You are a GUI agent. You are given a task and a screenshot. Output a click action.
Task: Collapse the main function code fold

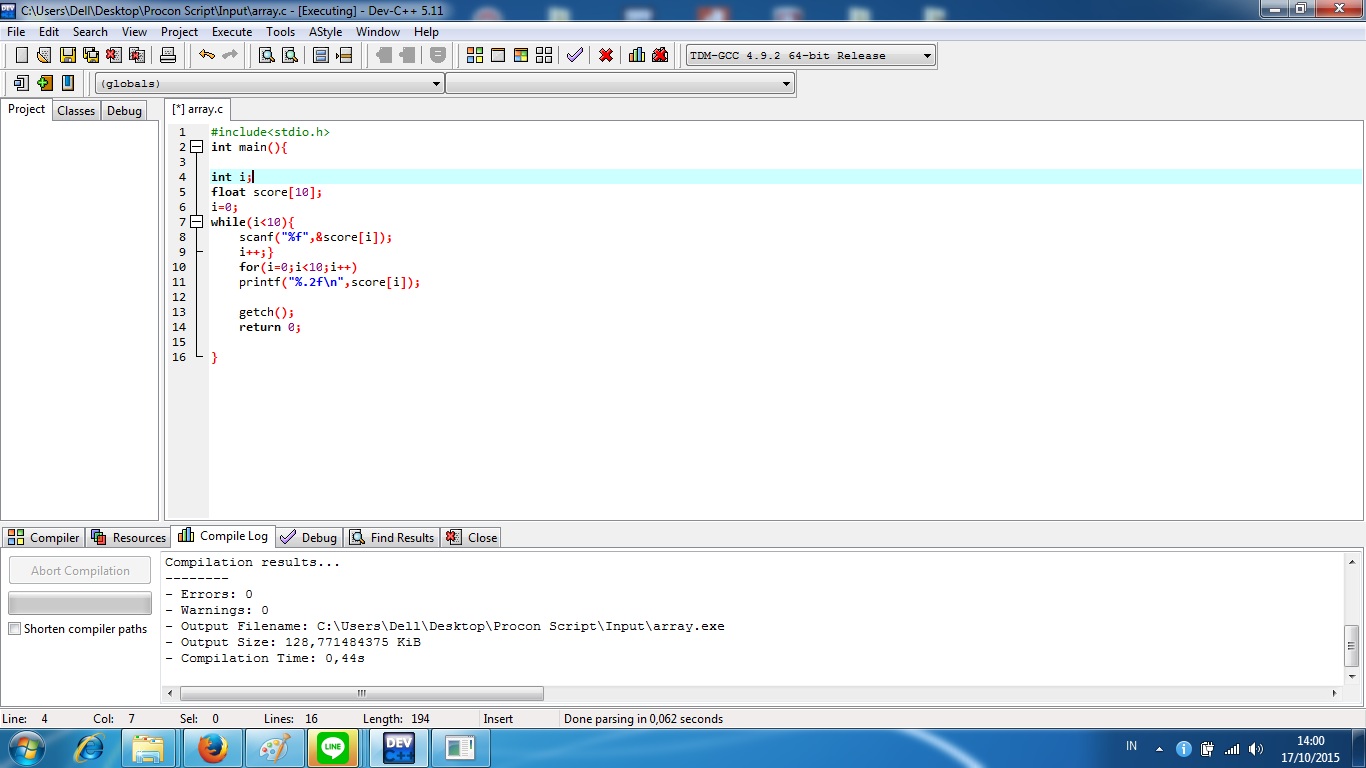click(196, 146)
